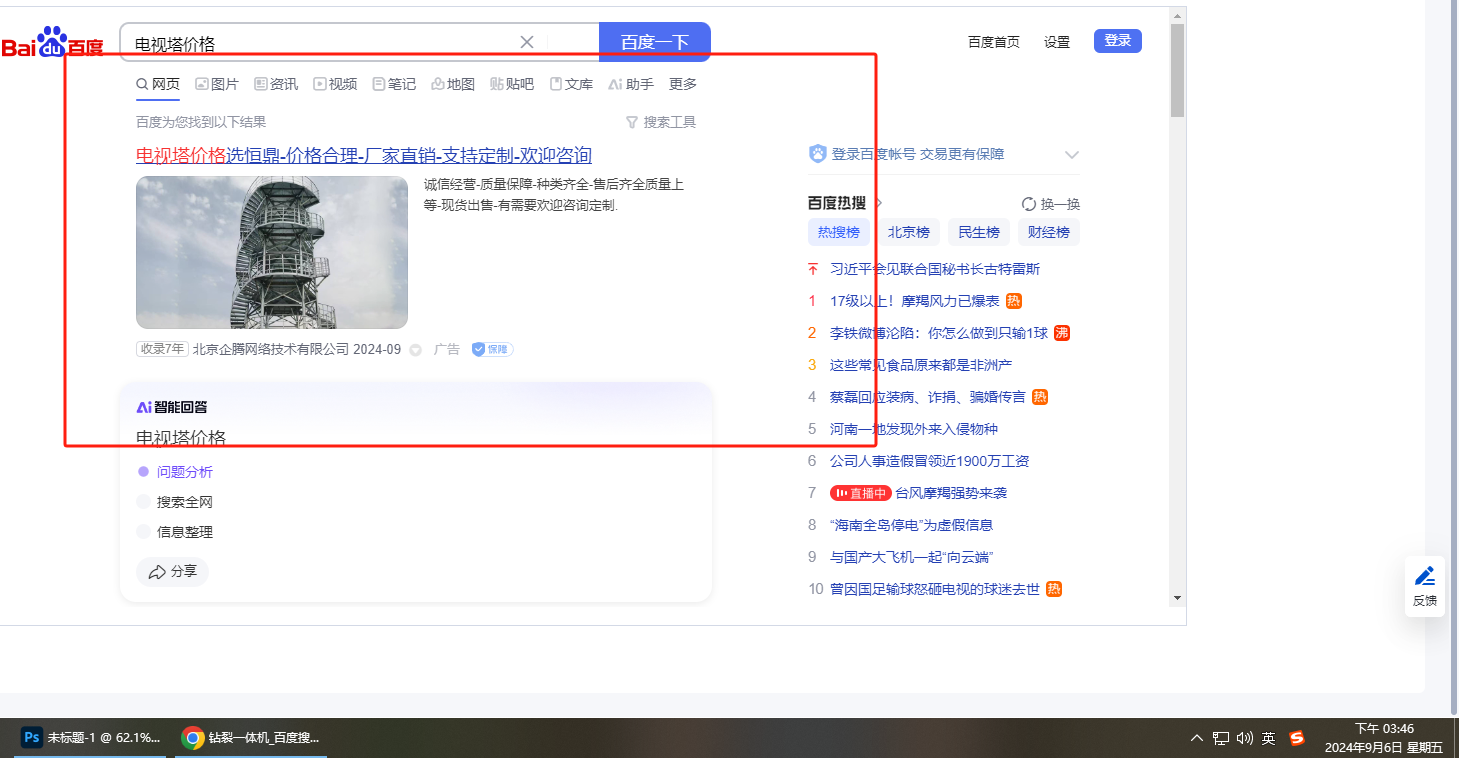This screenshot has width=1459, height=758.
Task: Open hot search 李铁微博沦陷
Action: coord(939,333)
